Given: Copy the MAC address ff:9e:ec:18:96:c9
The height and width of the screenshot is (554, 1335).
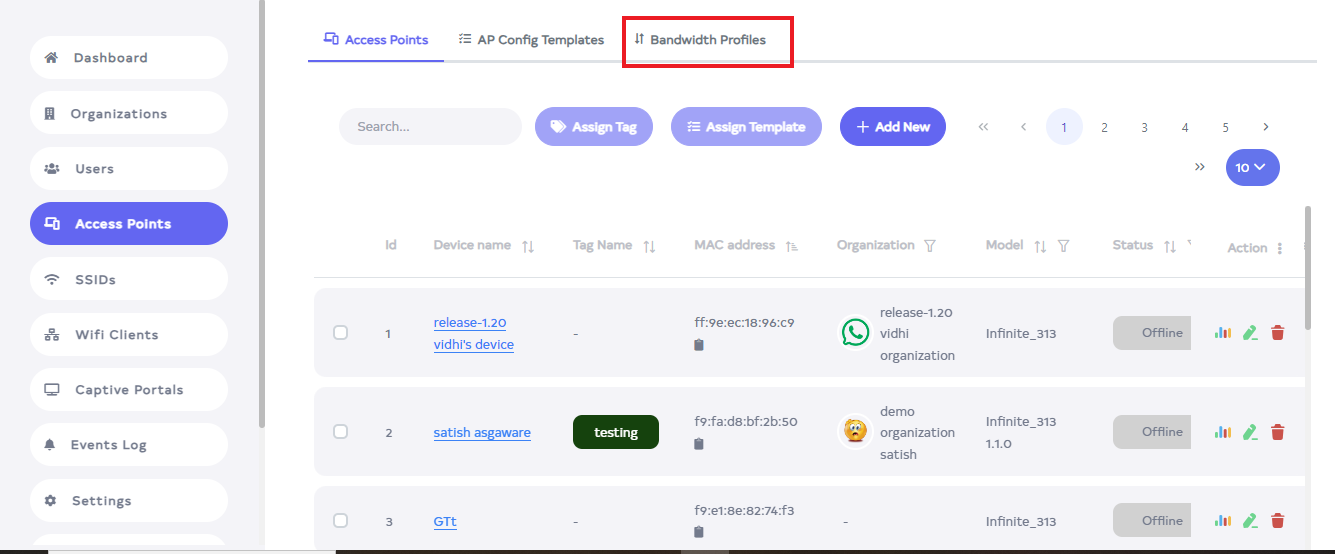Looking at the screenshot, I should coord(699,345).
